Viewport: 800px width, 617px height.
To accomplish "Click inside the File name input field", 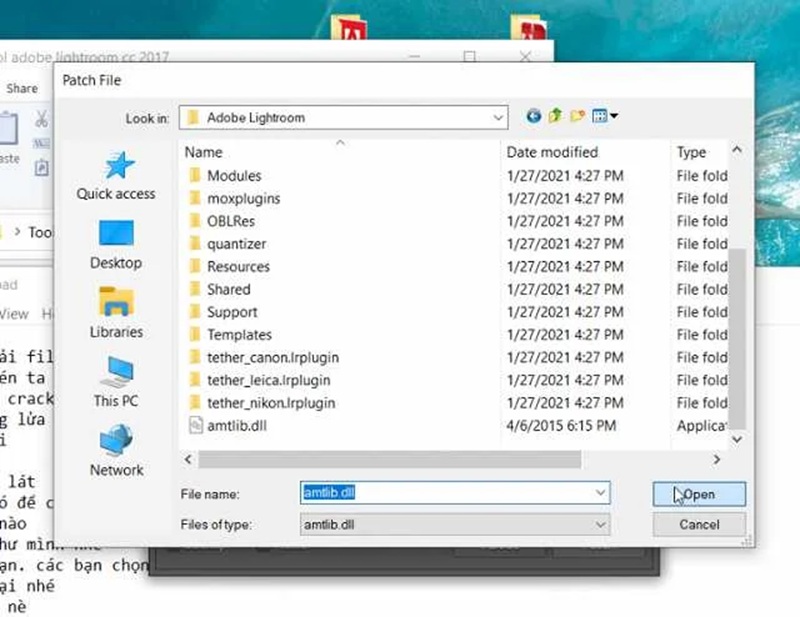I will pyautogui.click(x=430, y=492).
